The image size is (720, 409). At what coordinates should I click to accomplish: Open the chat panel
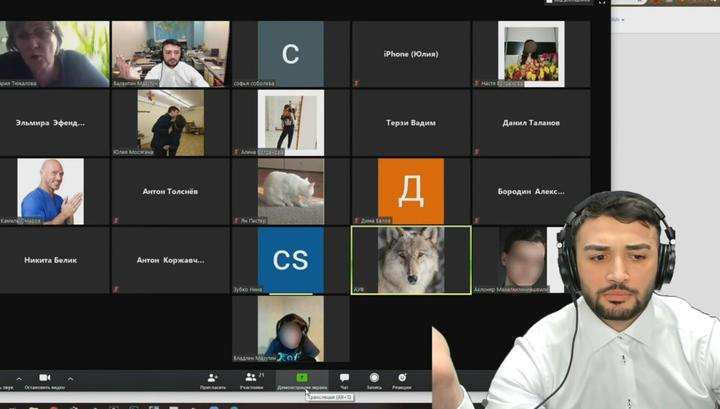(x=344, y=378)
